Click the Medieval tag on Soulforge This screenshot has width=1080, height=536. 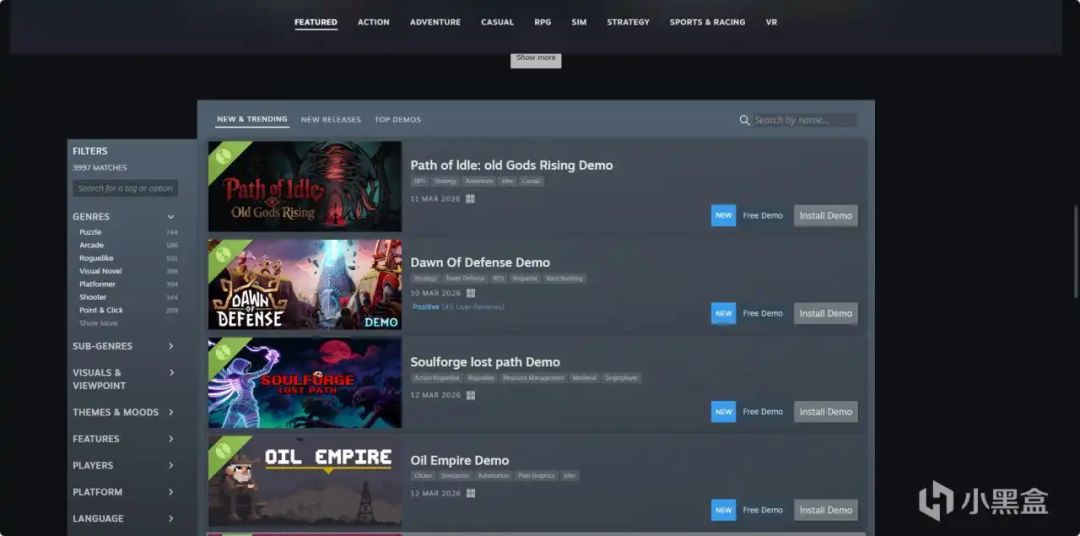[x=583, y=378]
